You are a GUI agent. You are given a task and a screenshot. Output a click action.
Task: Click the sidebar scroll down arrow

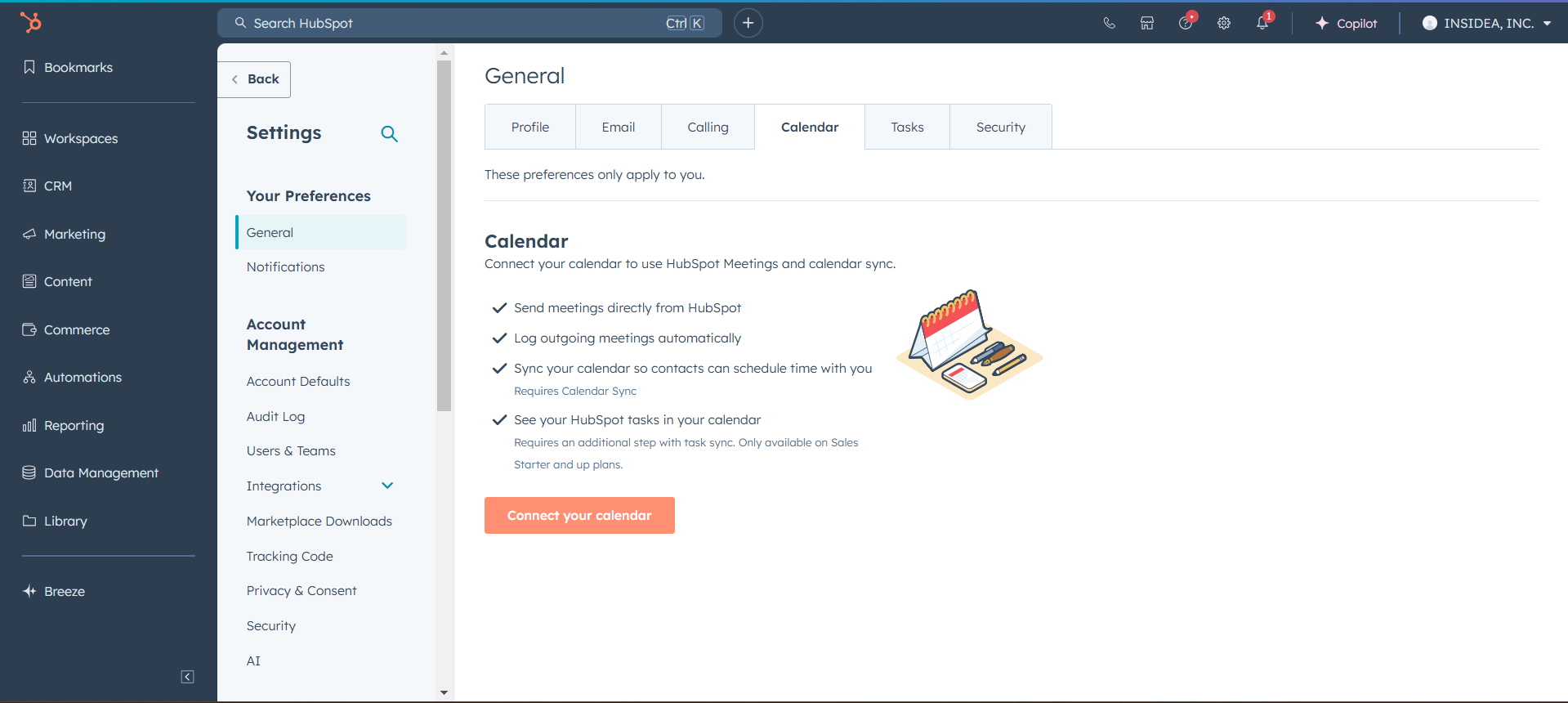click(x=444, y=692)
